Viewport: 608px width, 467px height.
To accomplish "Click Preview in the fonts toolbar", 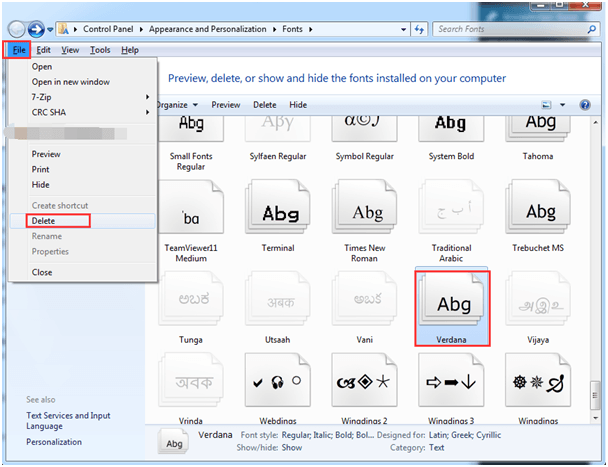I will point(226,105).
